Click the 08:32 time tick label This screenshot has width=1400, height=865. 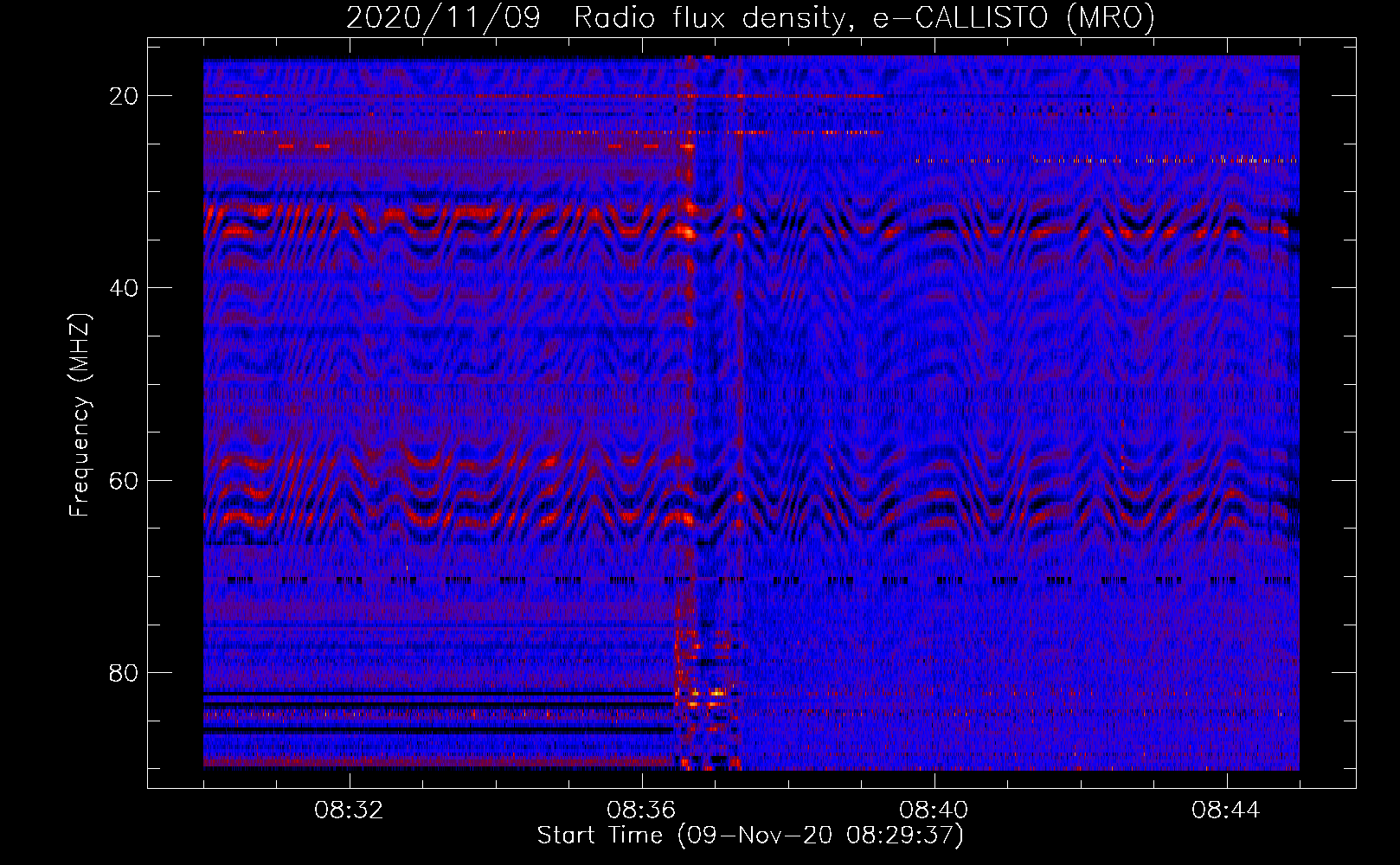[x=349, y=811]
